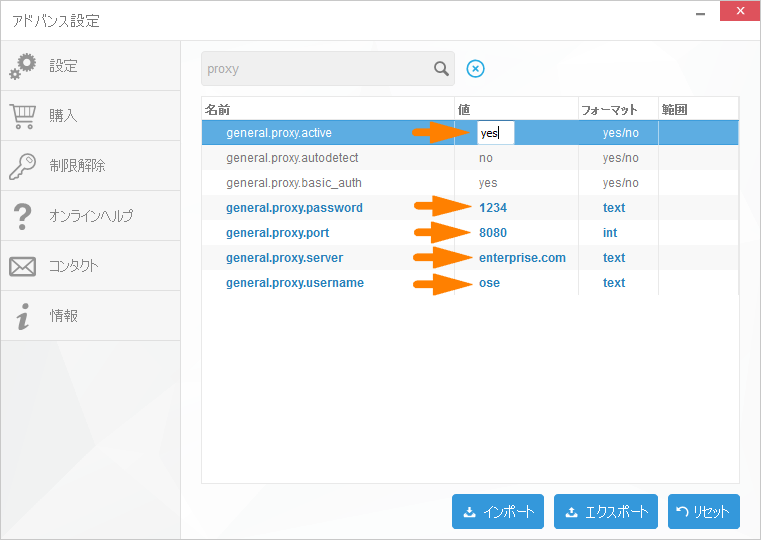Screen dimensions: 761x540
Task: Select the general.proxy.password row
Action: 470,208
